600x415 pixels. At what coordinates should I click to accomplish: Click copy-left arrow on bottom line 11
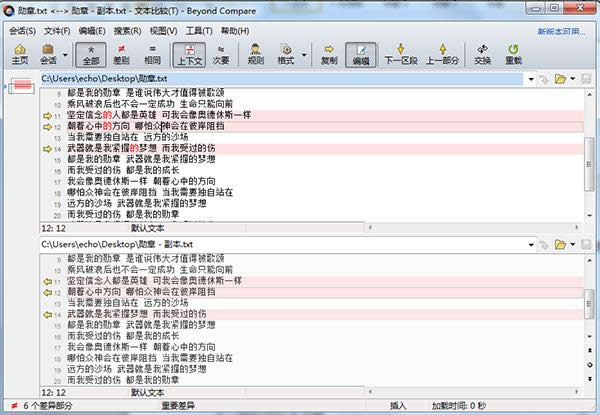click(x=47, y=282)
